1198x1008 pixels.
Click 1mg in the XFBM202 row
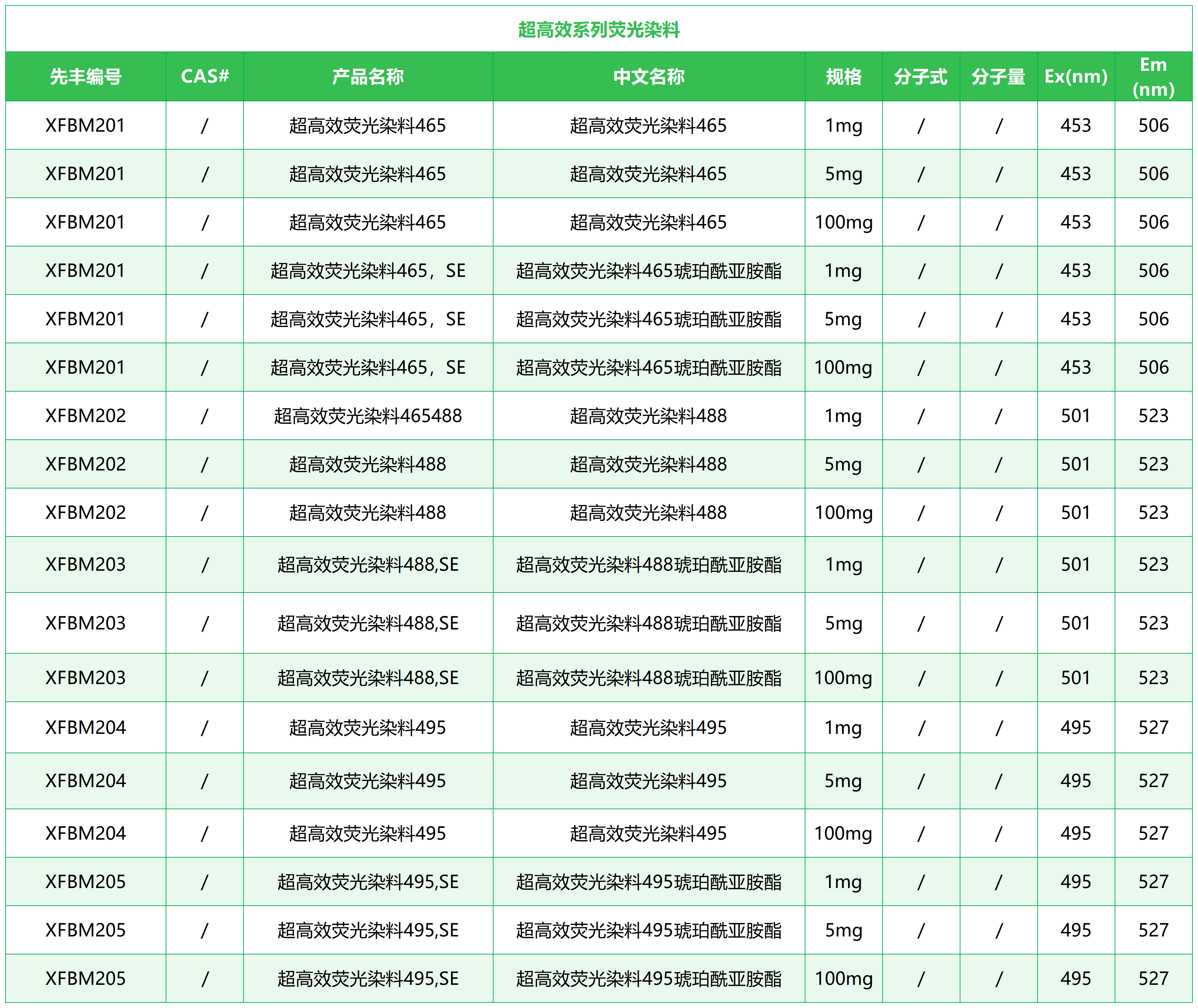point(843,416)
